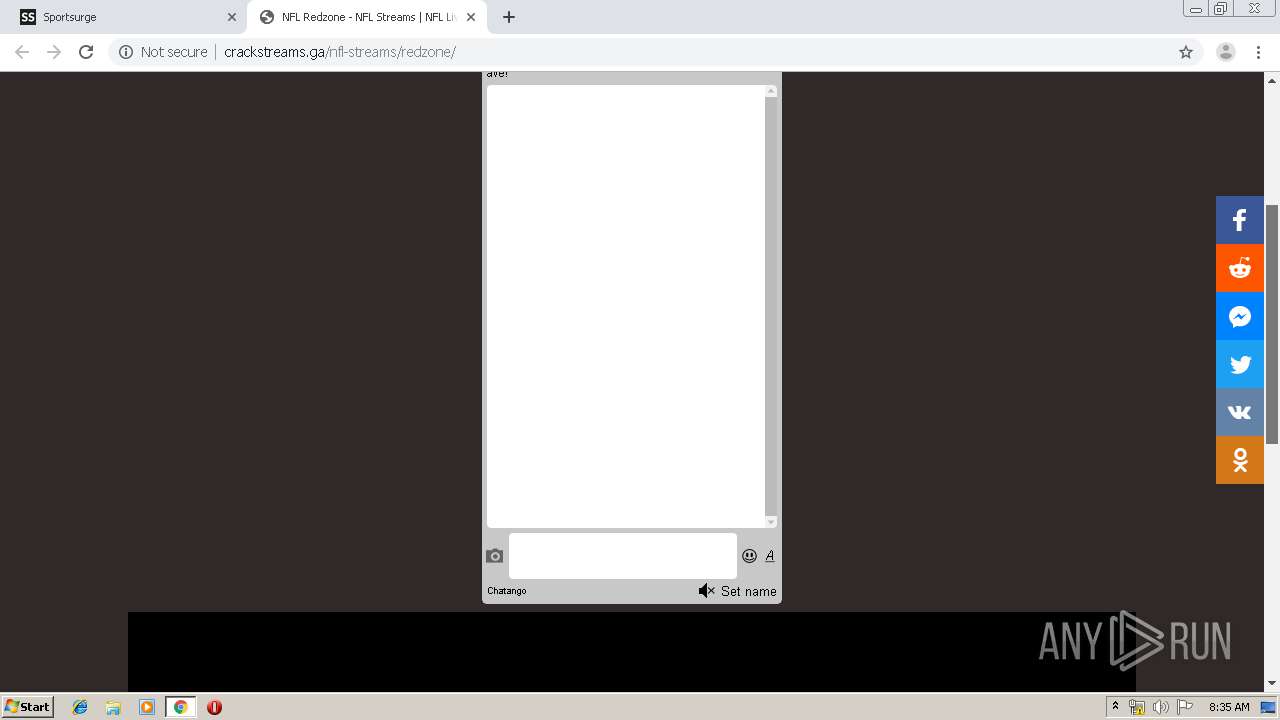Image resolution: width=1280 pixels, height=720 pixels.
Task: Open the volume control in tray
Action: pos(1161,707)
